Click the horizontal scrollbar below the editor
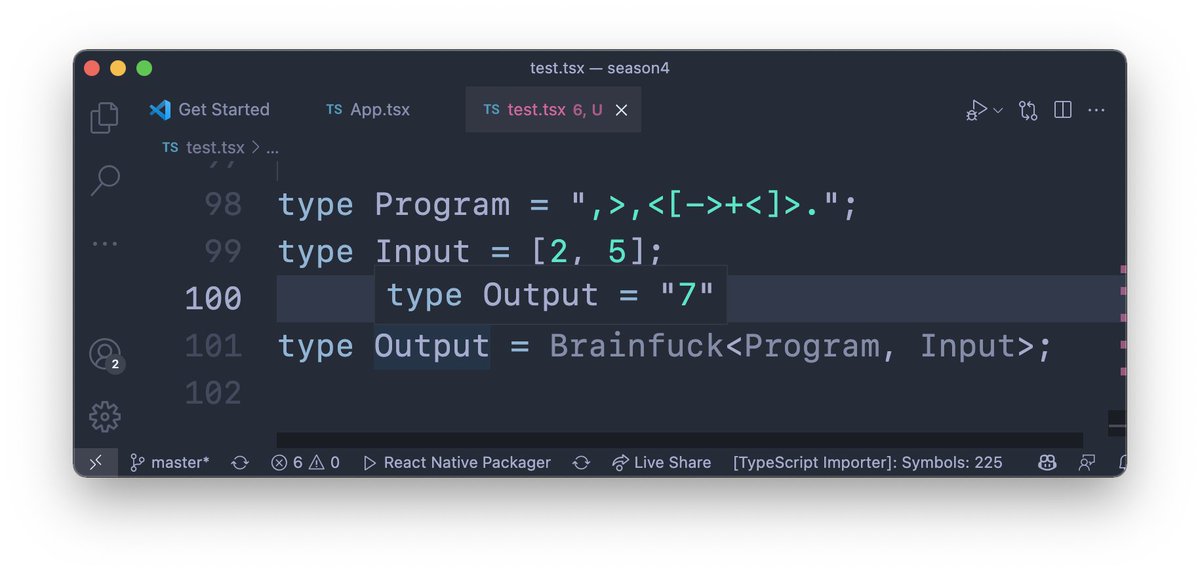This screenshot has height=574, width=1200. (680, 440)
